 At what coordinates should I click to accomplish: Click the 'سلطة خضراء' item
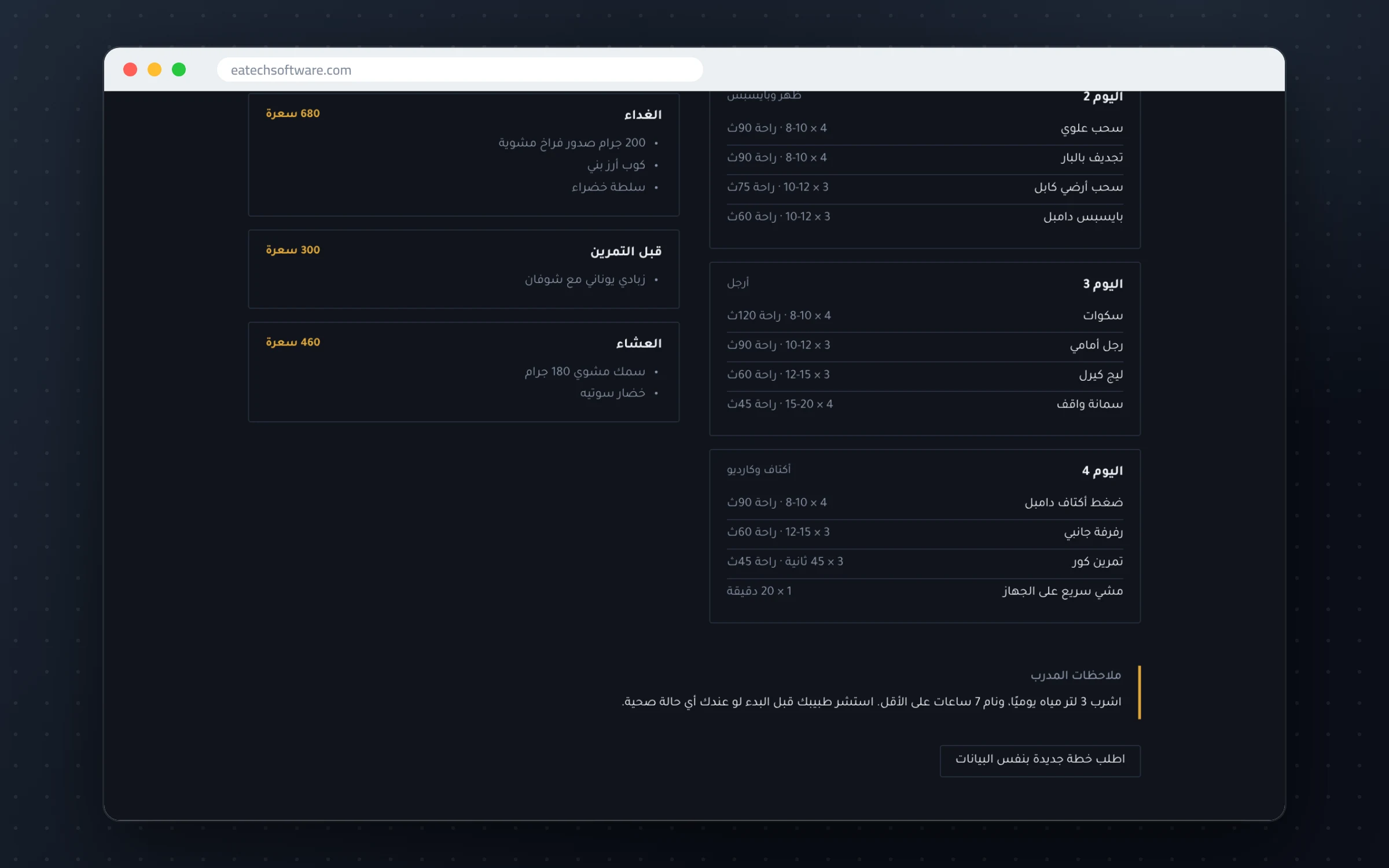point(608,187)
